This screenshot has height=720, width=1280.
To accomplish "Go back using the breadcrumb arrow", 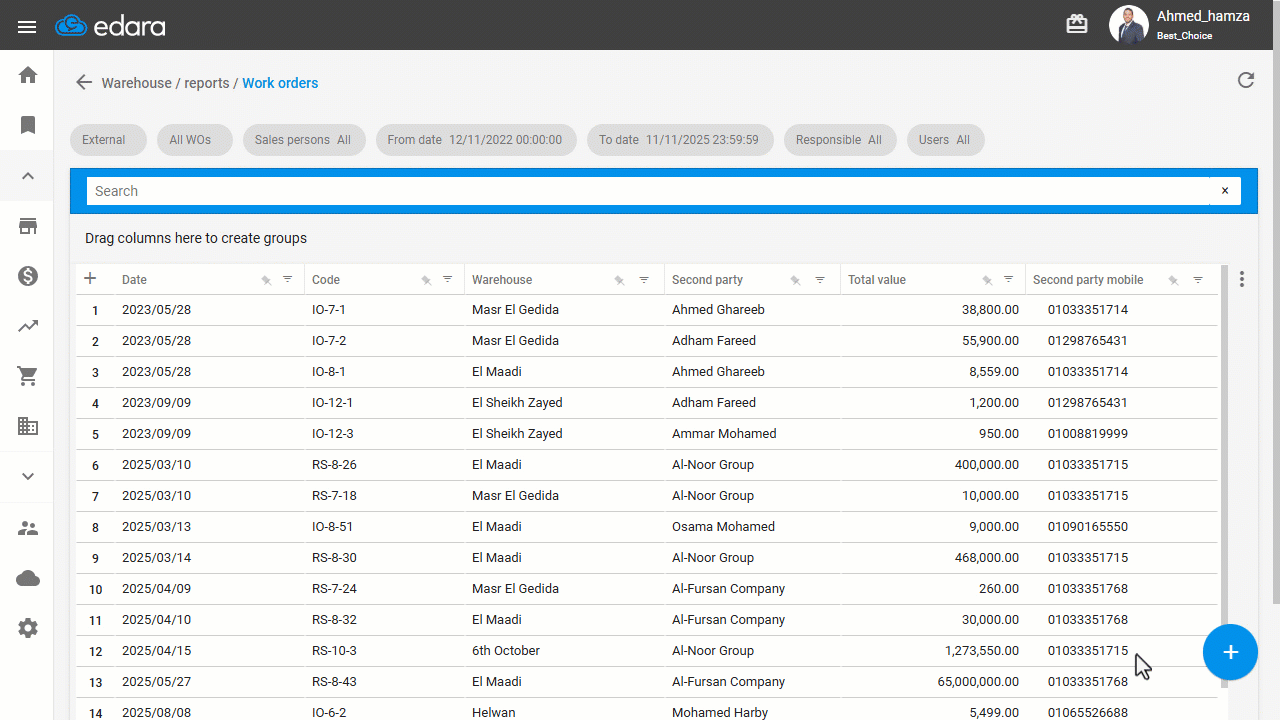I will point(84,83).
